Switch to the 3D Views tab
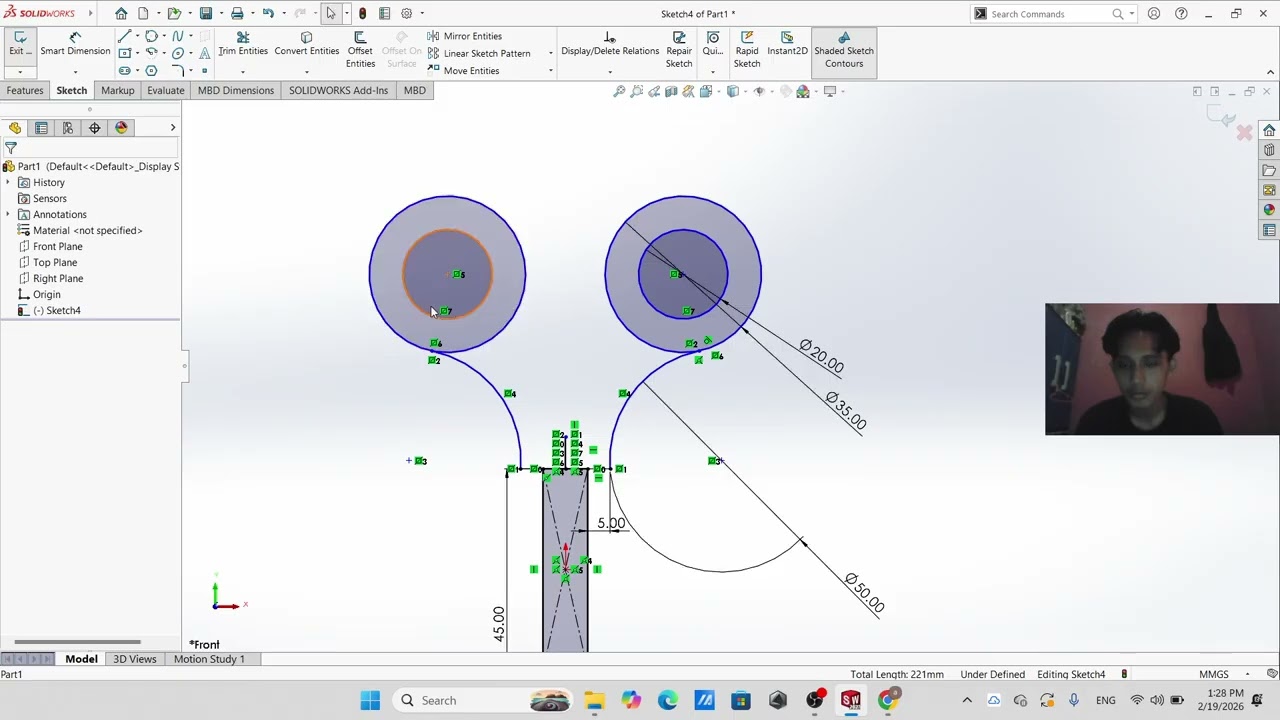Screen dimensions: 1280x720 135,659
